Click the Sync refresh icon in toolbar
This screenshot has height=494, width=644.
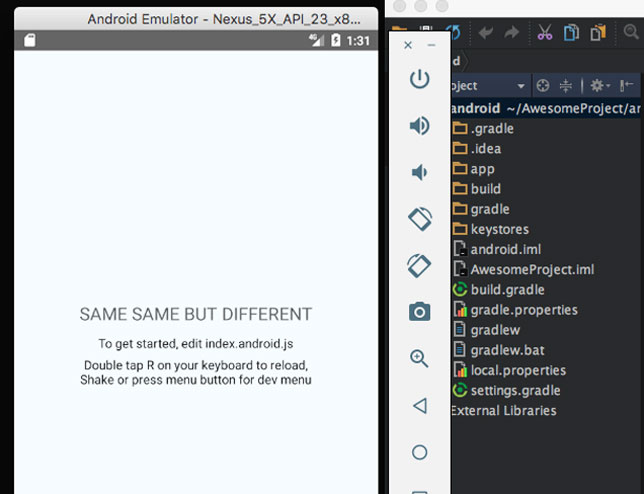pyautogui.click(x=455, y=32)
